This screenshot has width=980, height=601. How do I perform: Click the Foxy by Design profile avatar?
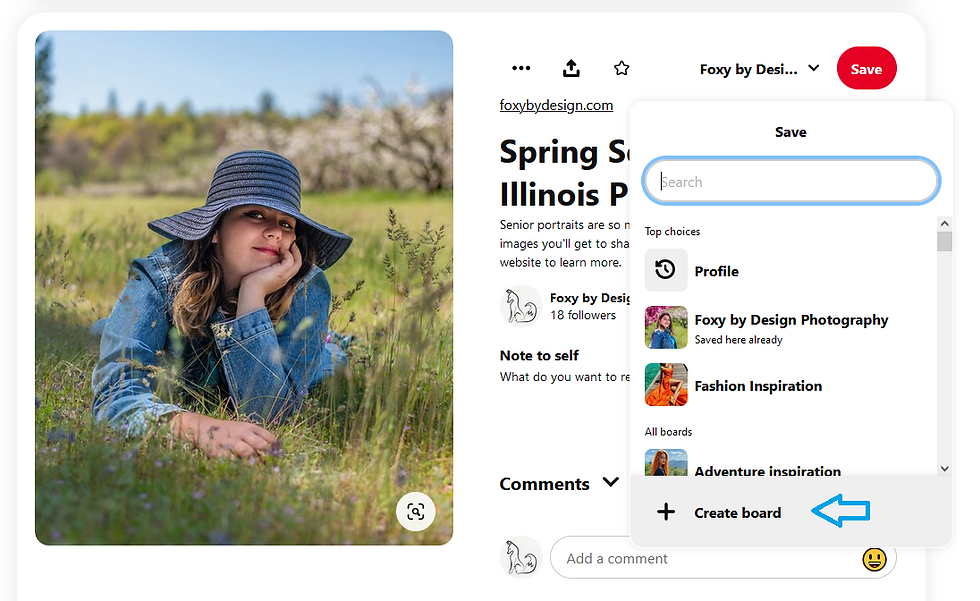[x=520, y=306]
